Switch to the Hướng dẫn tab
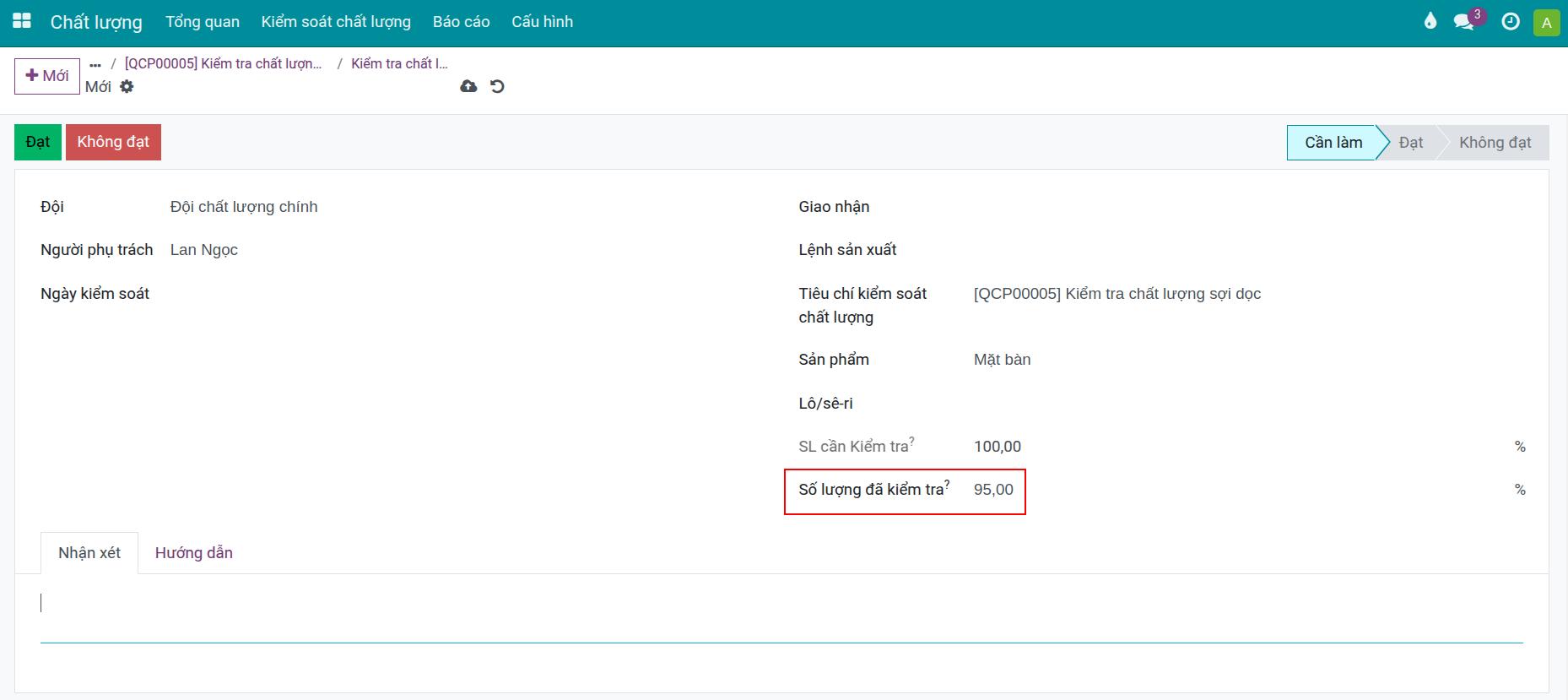This screenshot has width=1568, height=700. [x=194, y=553]
